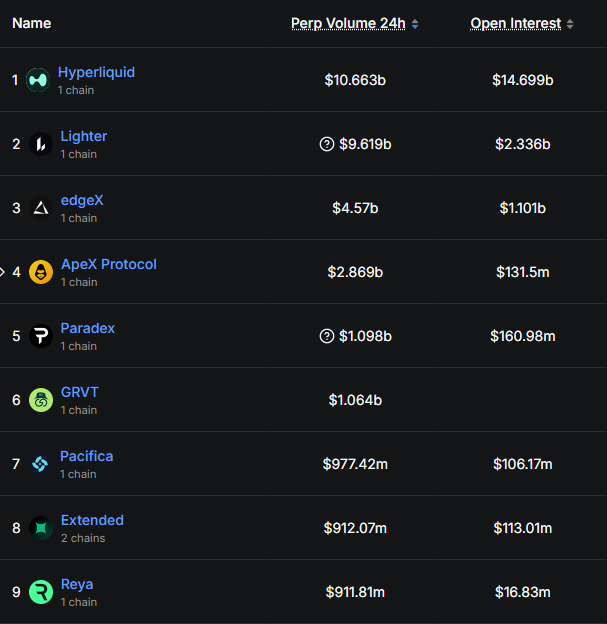The height and width of the screenshot is (624, 607).
Task: Select Lighter's $9.619b volume value
Action: point(365,144)
